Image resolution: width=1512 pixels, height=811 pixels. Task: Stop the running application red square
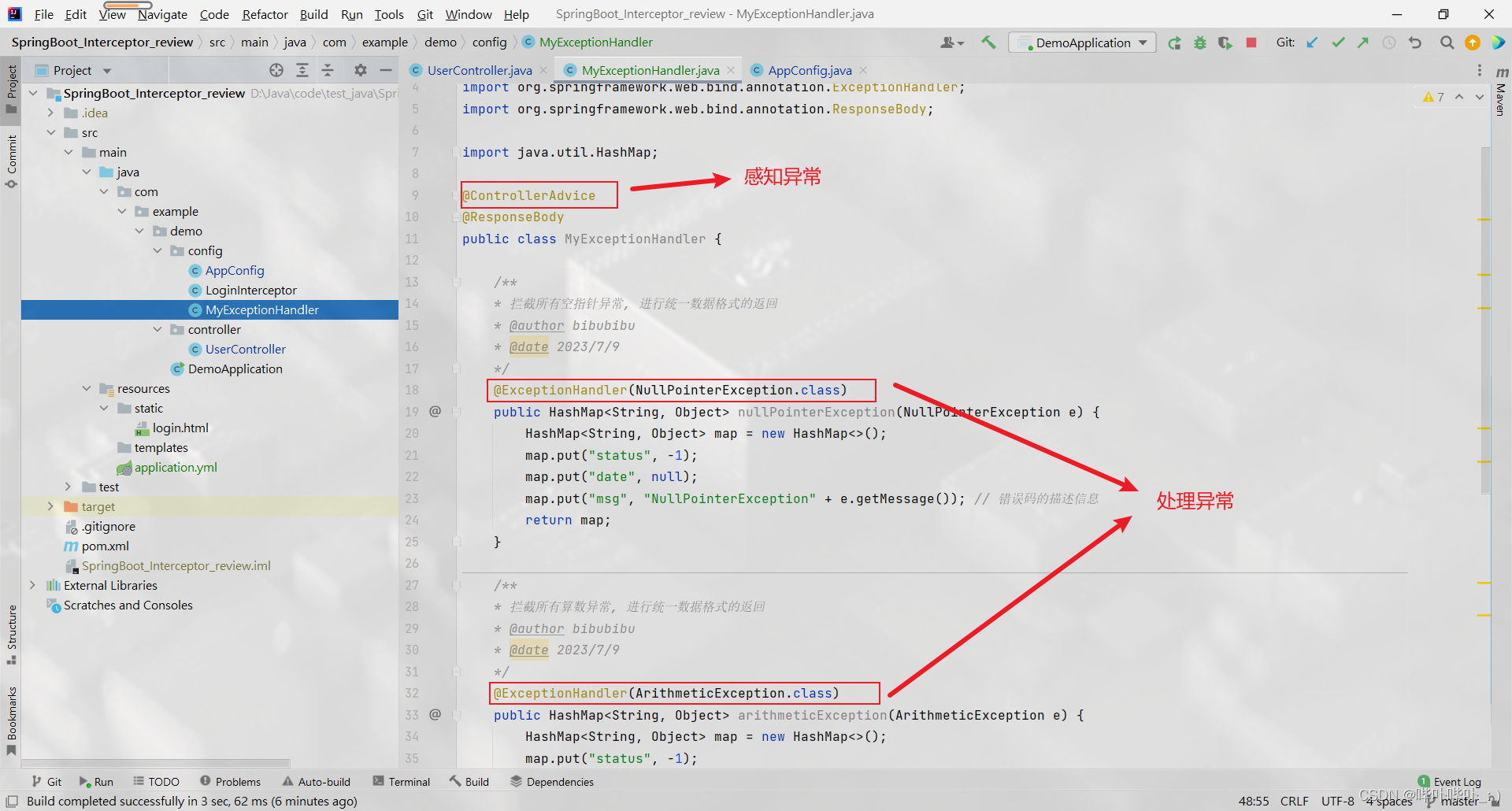click(1251, 43)
